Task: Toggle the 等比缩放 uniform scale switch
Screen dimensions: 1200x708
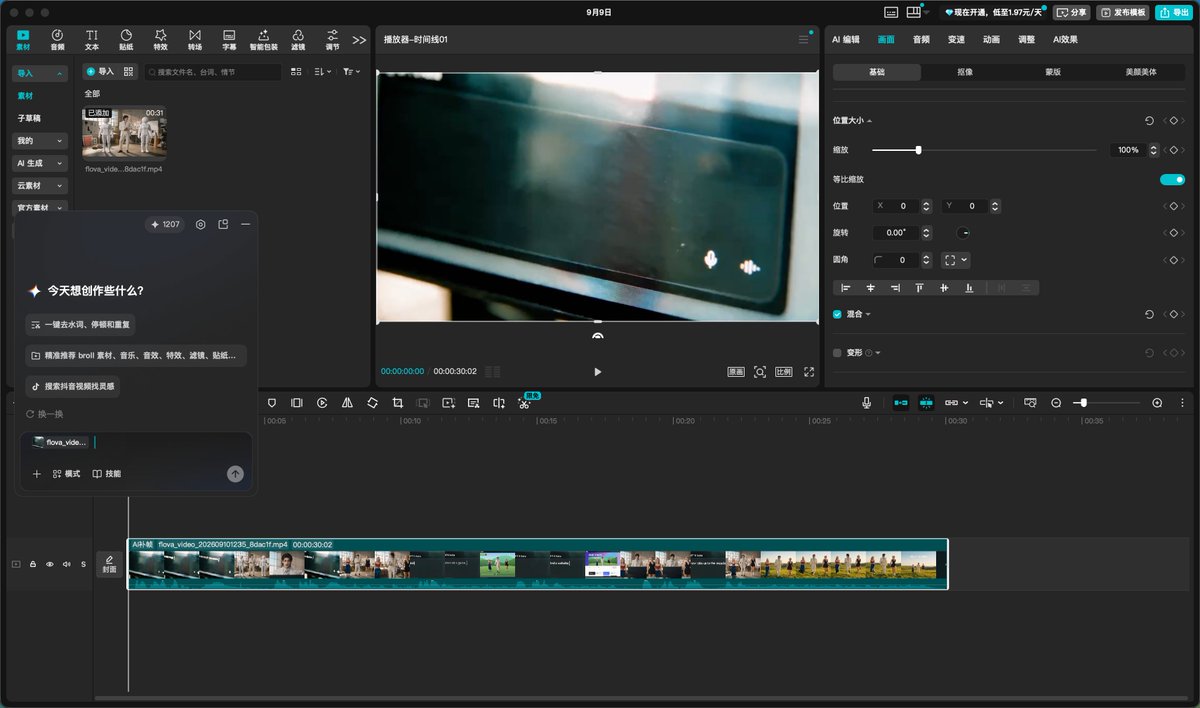Action: [1172, 179]
